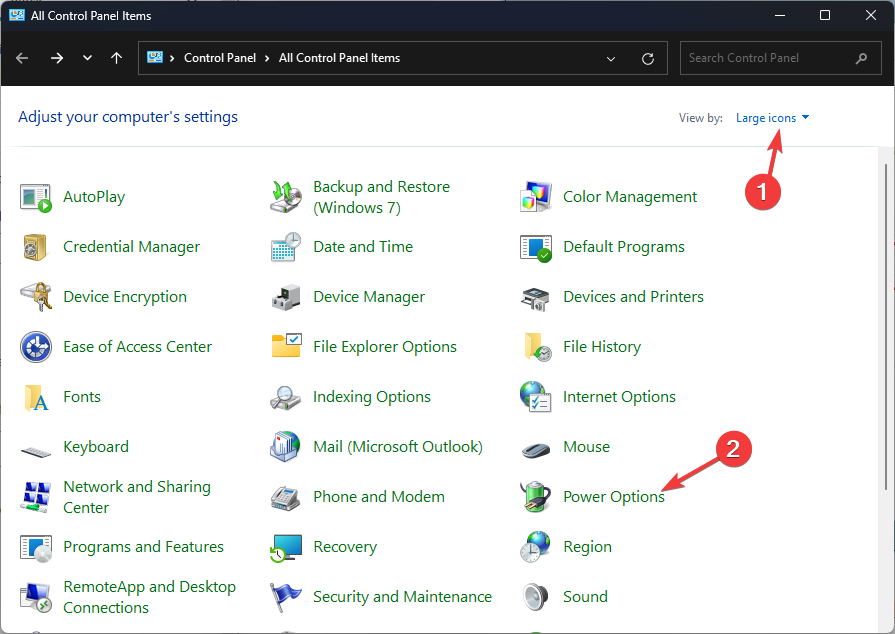
Task: Click the Sound speaker icon
Action: [x=535, y=597]
